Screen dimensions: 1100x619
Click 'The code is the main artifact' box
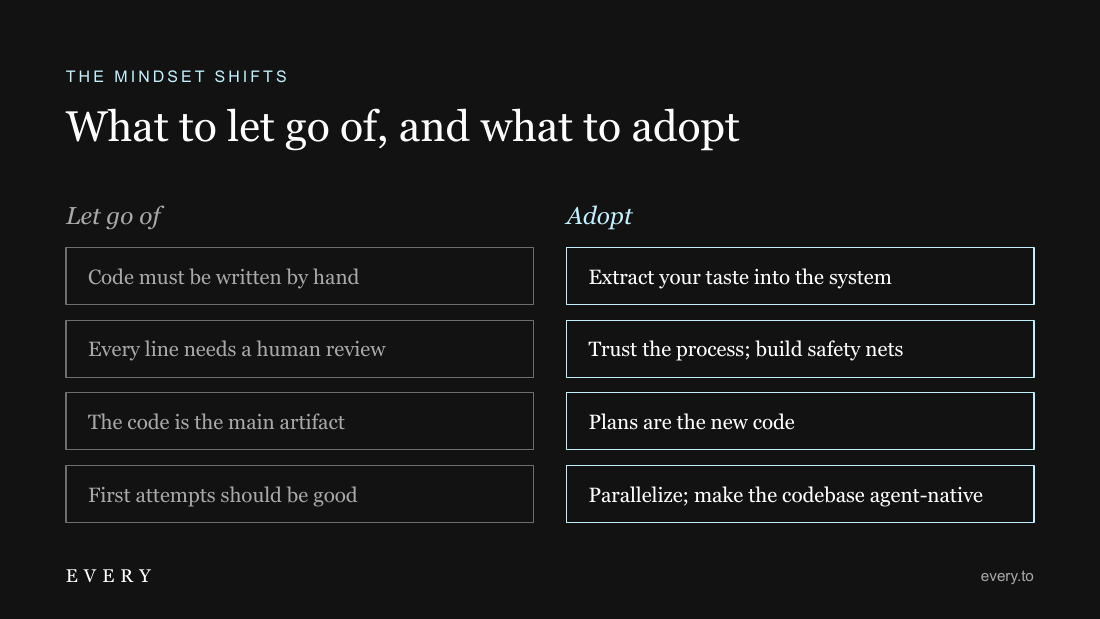(300, 421)
